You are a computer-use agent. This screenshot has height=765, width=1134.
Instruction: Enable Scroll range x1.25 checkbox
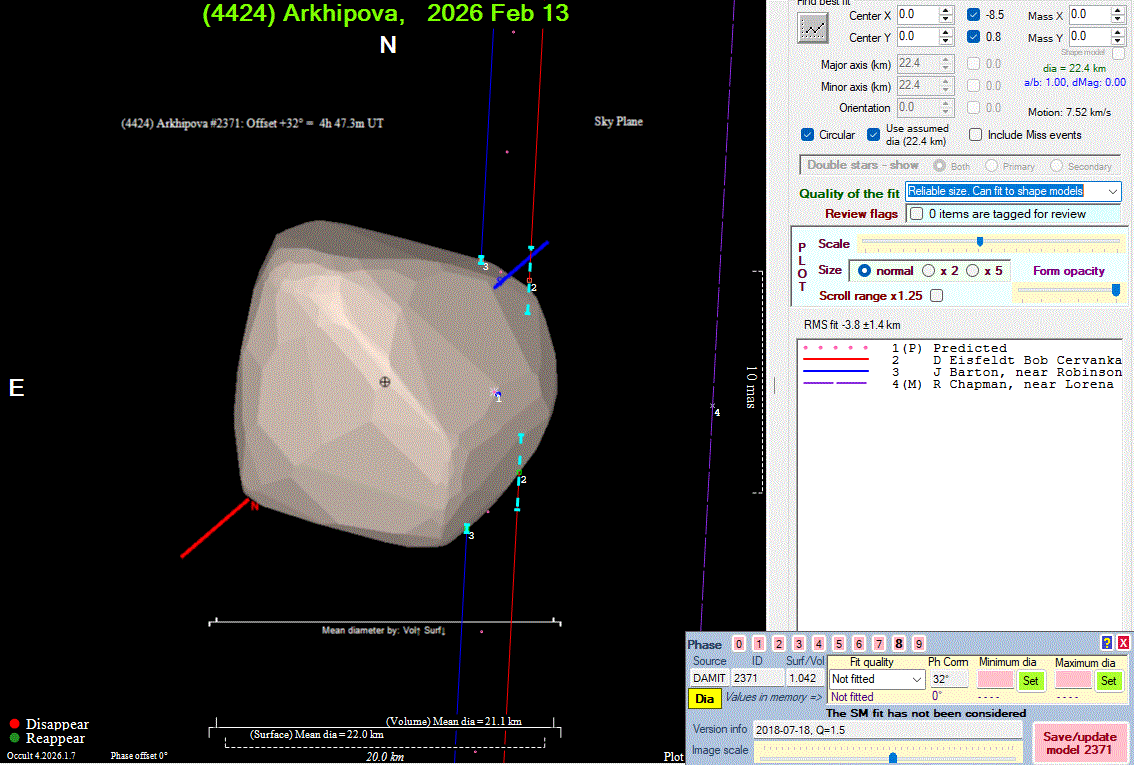click(936, 296)
